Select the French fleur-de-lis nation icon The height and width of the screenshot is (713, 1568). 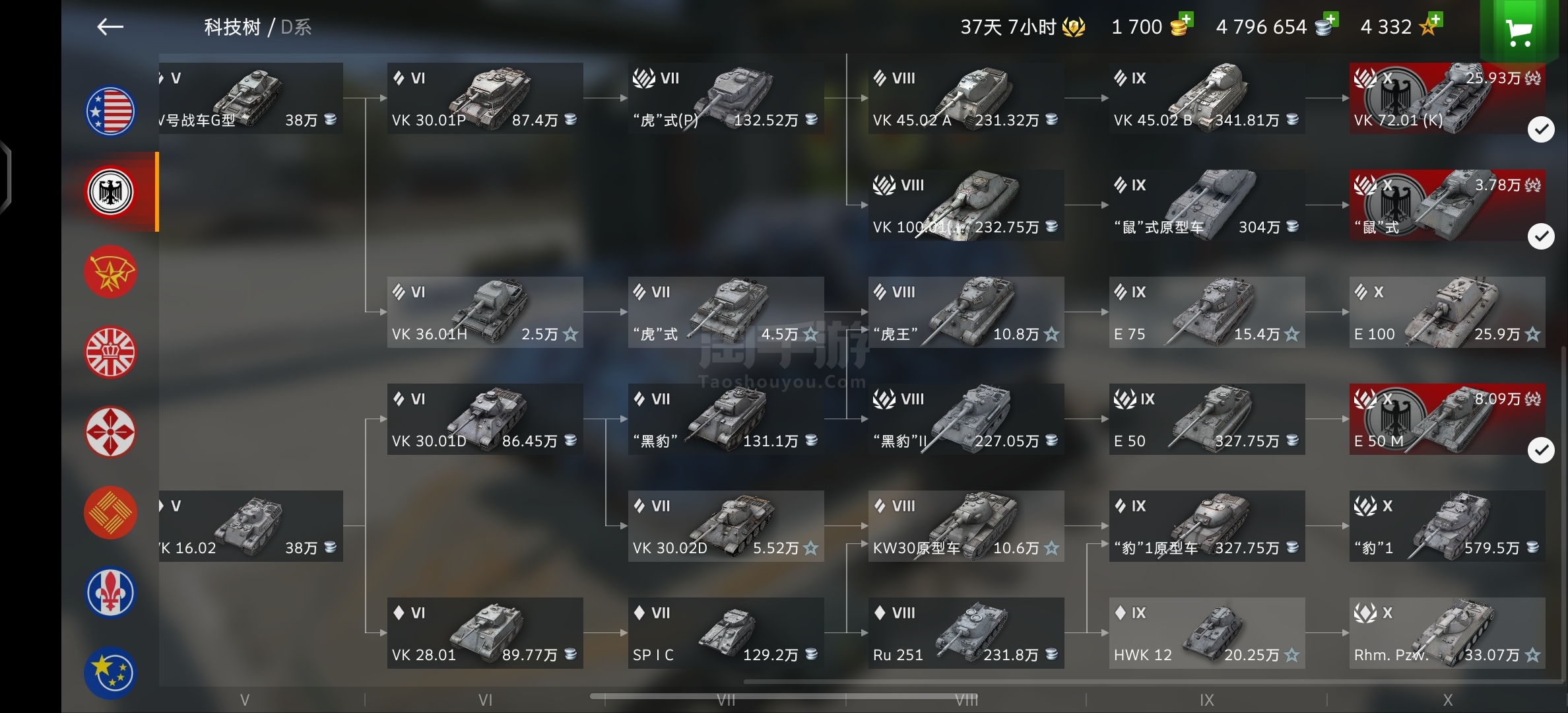pos(110,593)
